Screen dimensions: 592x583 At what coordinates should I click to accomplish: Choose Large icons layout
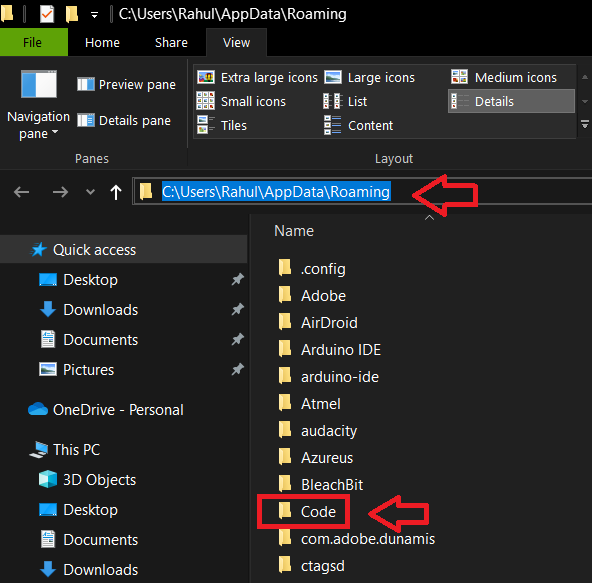[370, 77]
